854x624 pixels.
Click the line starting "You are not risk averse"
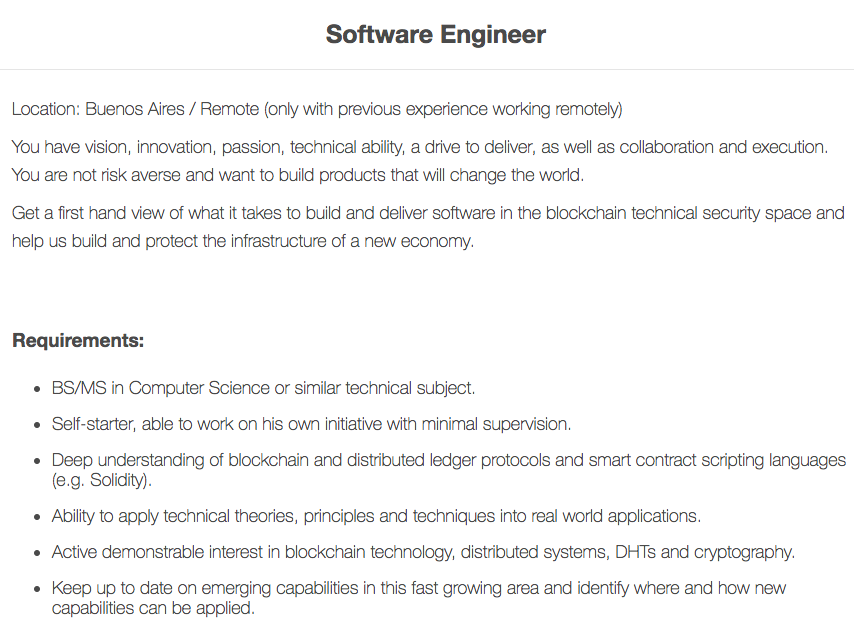click(298, 175)
